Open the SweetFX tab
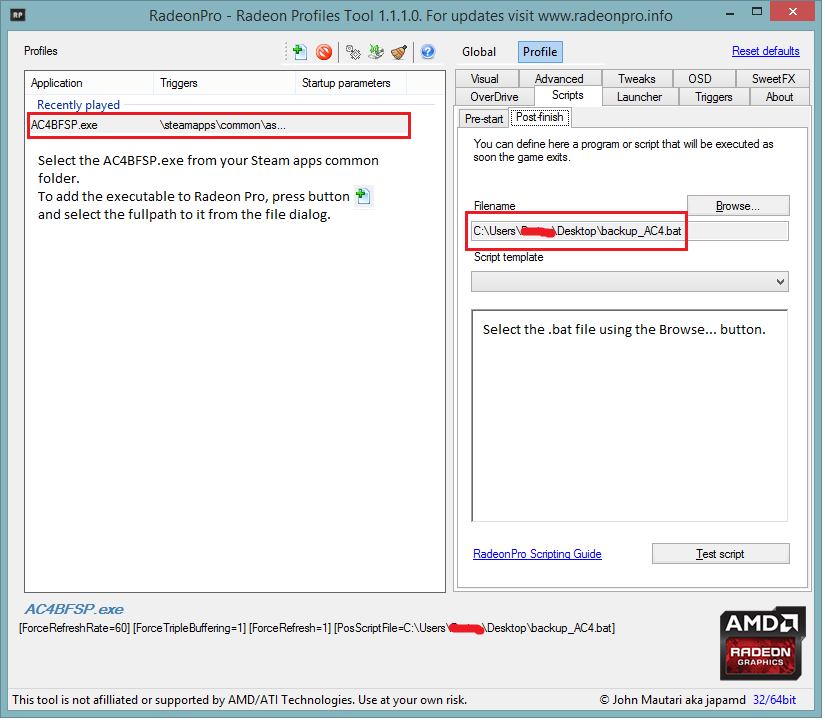825x720 pixels. 773,79
